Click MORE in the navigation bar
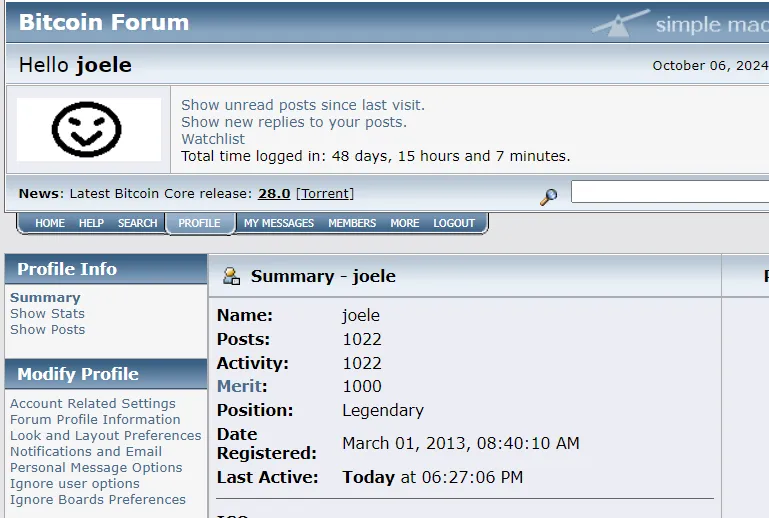 (405, 223)
